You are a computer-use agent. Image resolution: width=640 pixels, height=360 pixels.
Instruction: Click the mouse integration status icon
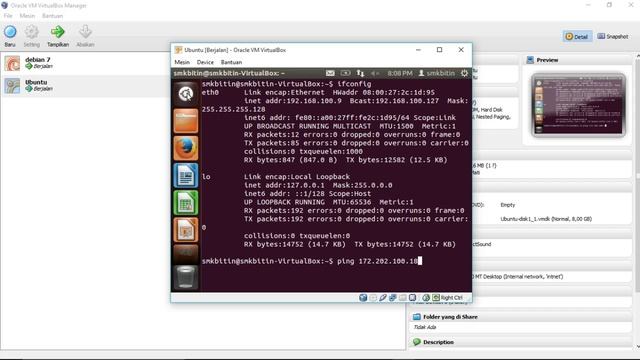(426, 298)
